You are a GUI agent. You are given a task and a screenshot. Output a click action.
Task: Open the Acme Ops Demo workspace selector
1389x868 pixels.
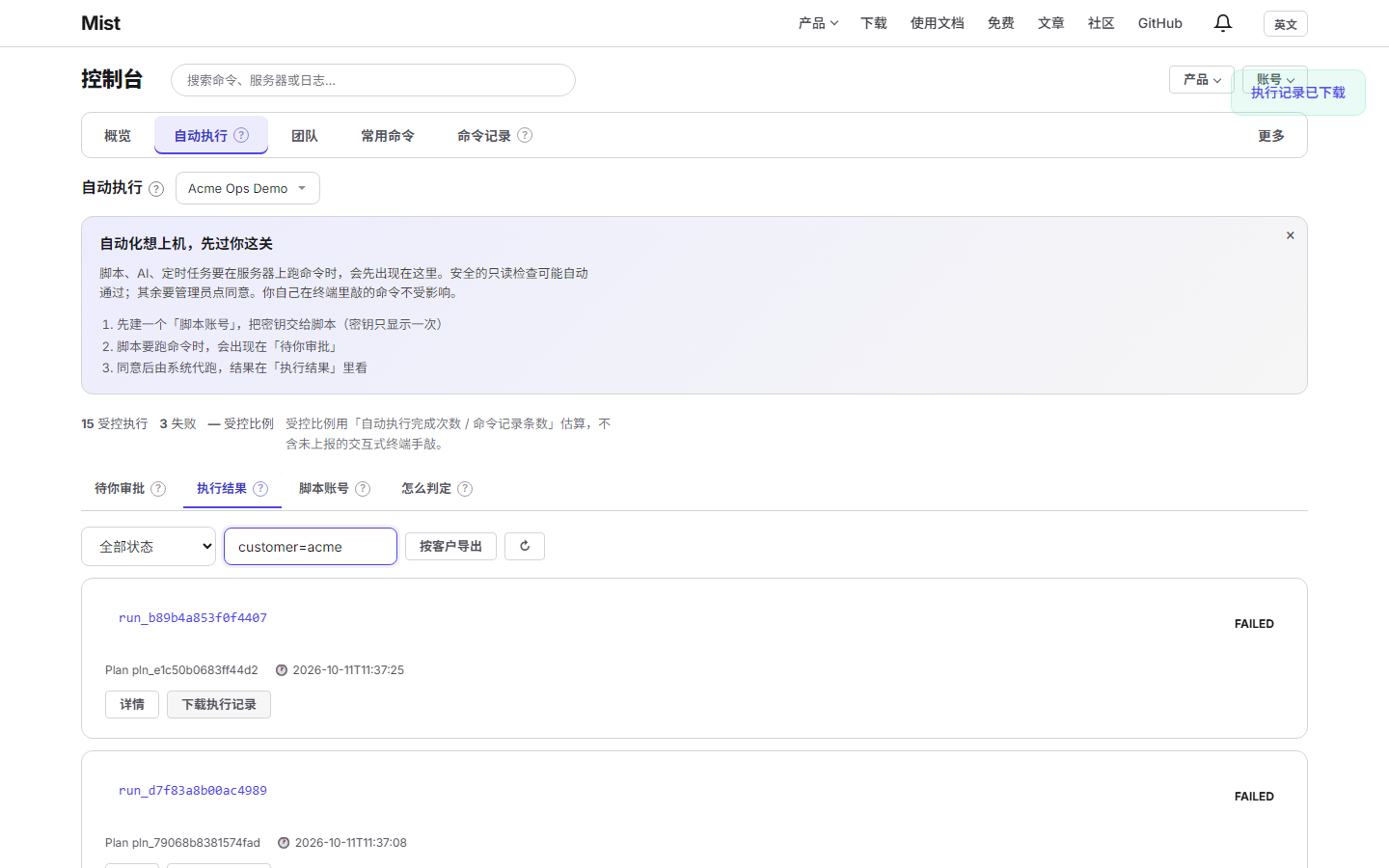pyautogui.click(x=248, y=188)
